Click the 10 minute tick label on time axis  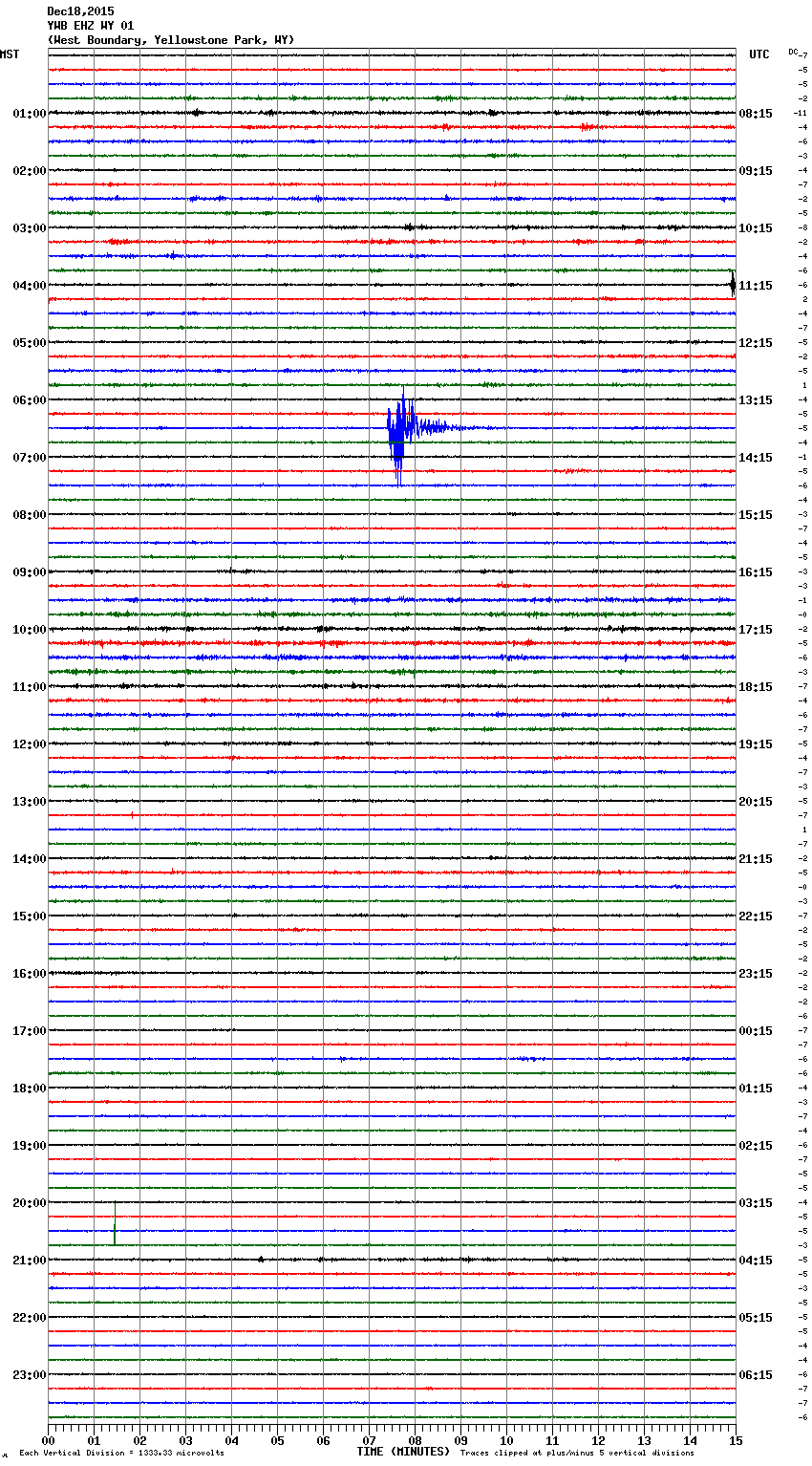click(x=506, y=1440)
